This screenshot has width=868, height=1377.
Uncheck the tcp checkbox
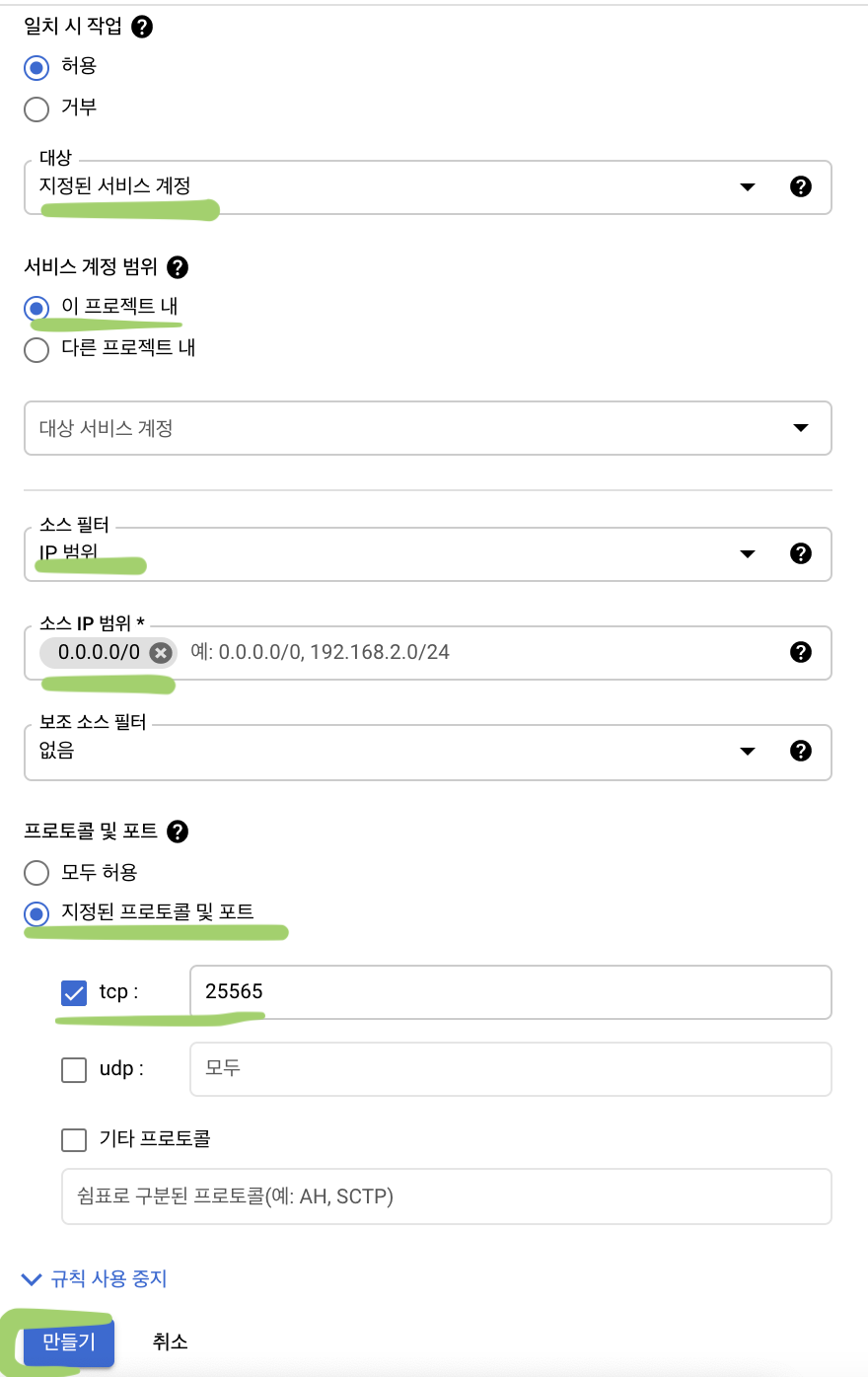(x=74, y=992)
